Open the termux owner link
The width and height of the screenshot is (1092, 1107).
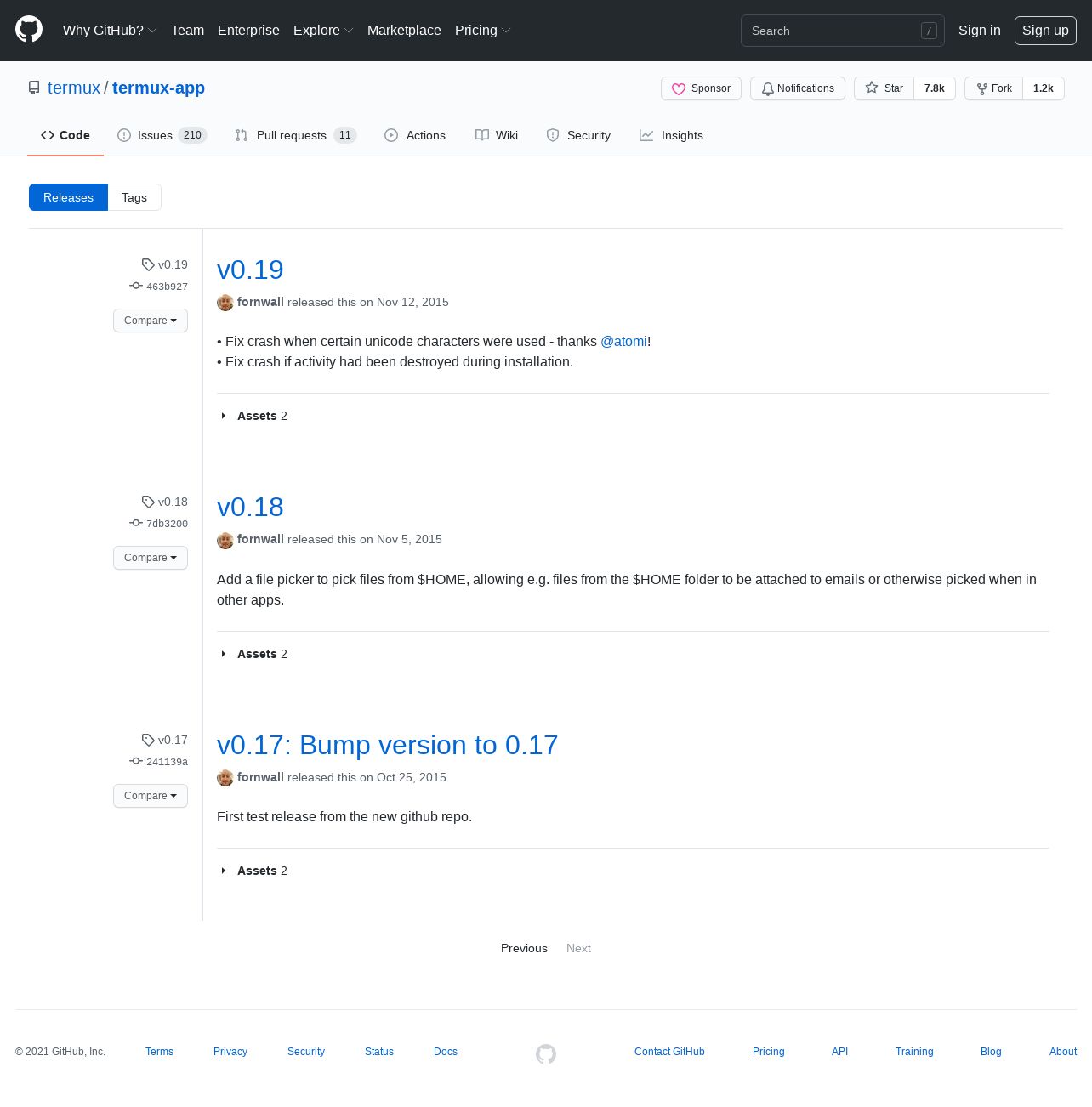[74, 88]
